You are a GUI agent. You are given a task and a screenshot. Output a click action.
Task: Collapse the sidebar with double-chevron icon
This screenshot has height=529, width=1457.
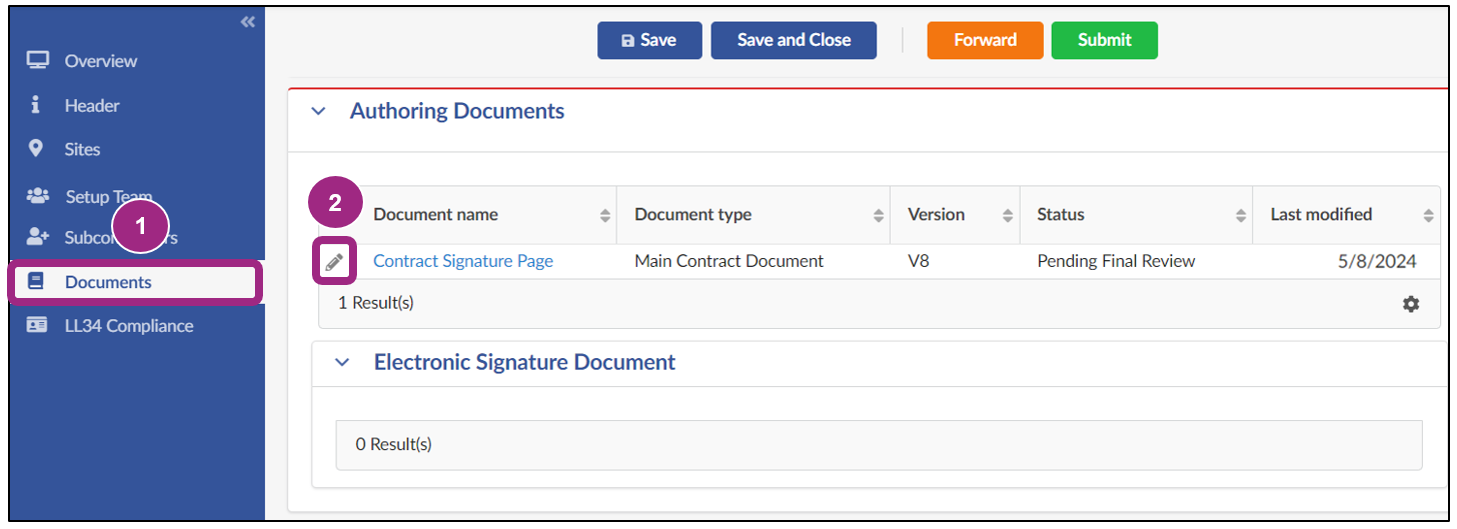pyautogui.click(x=248, y=22)
